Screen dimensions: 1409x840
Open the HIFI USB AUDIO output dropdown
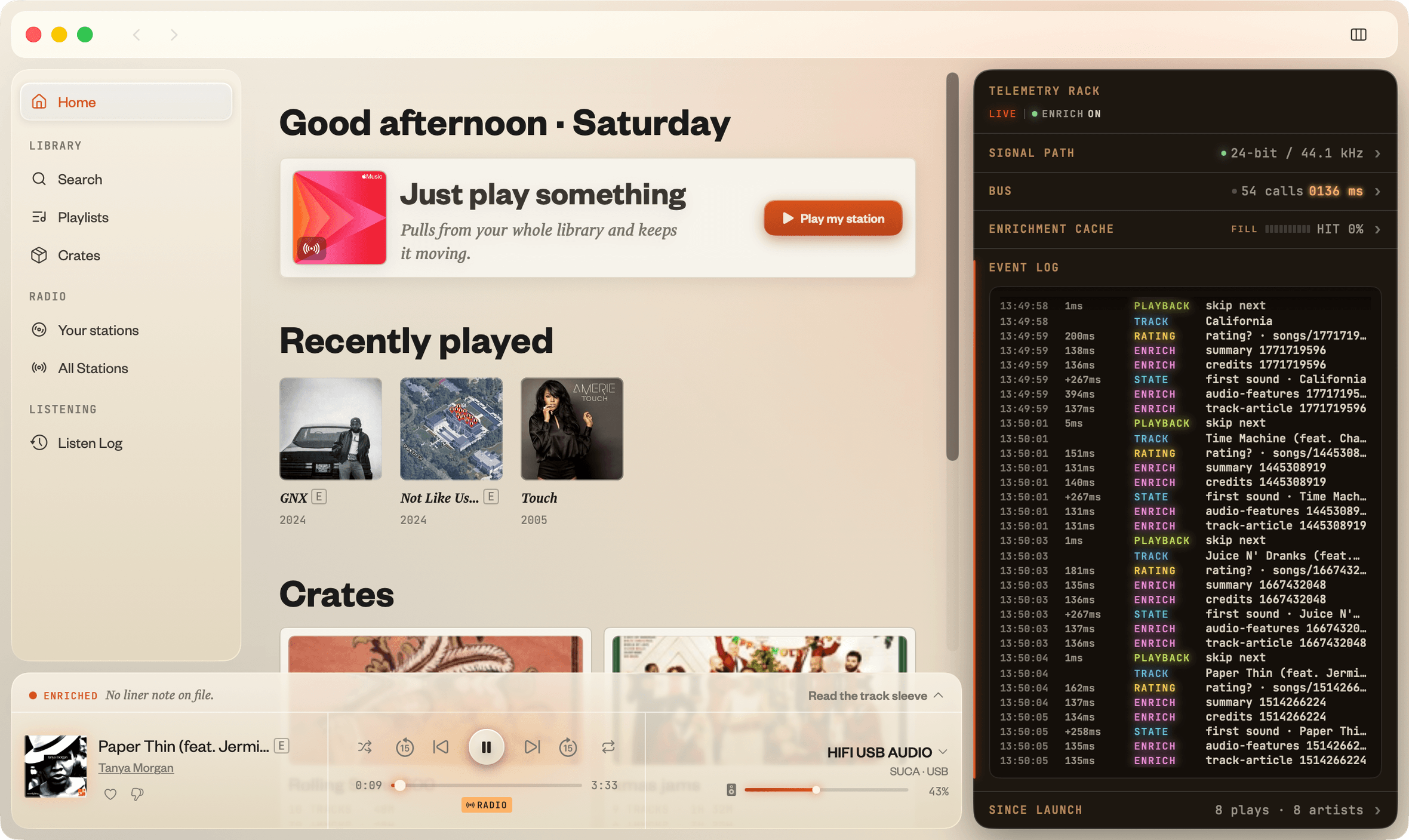click(x=887, y=752)
